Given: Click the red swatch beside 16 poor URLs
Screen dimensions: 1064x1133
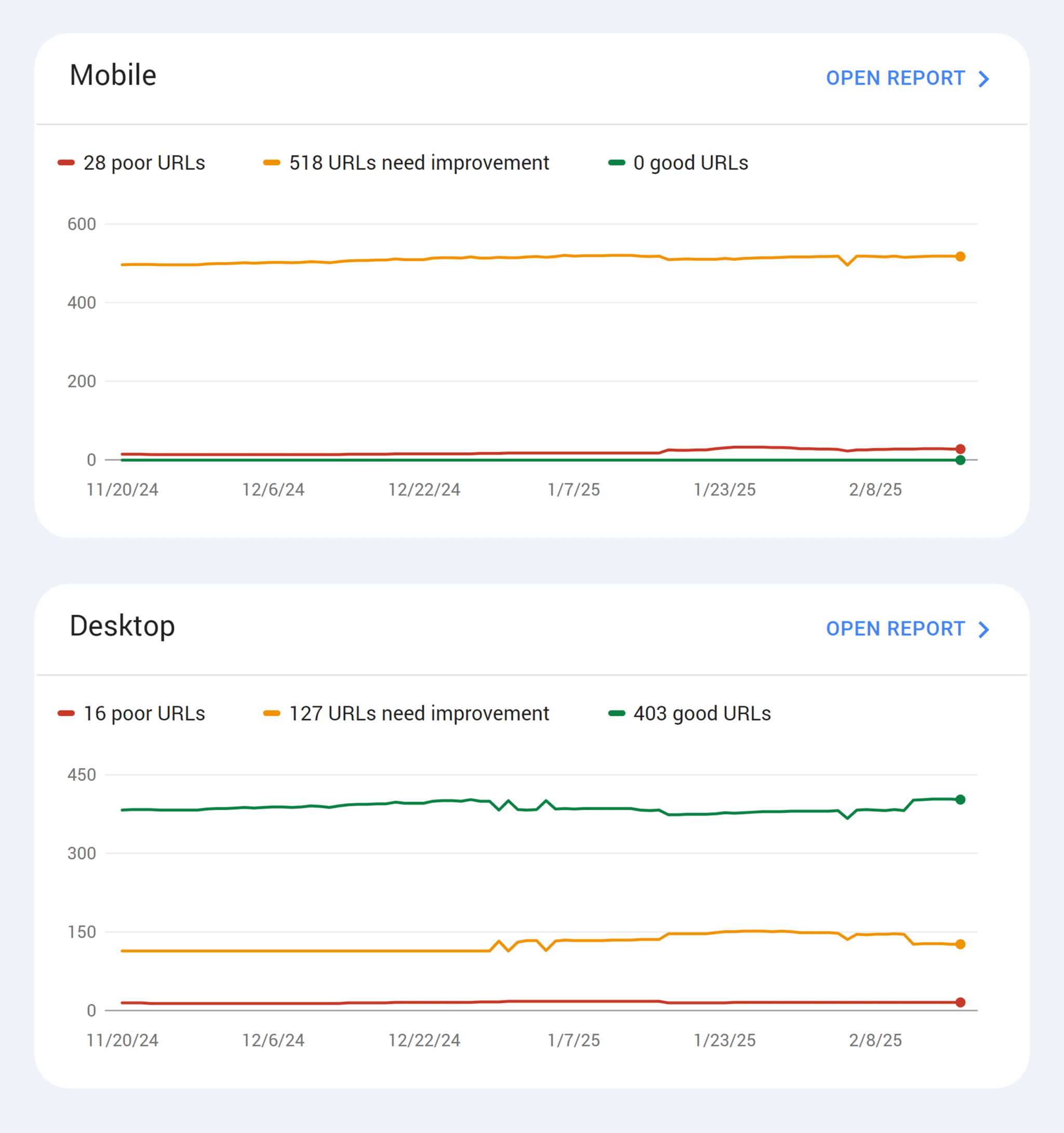Looking at the screenshot, I should 66,714.
